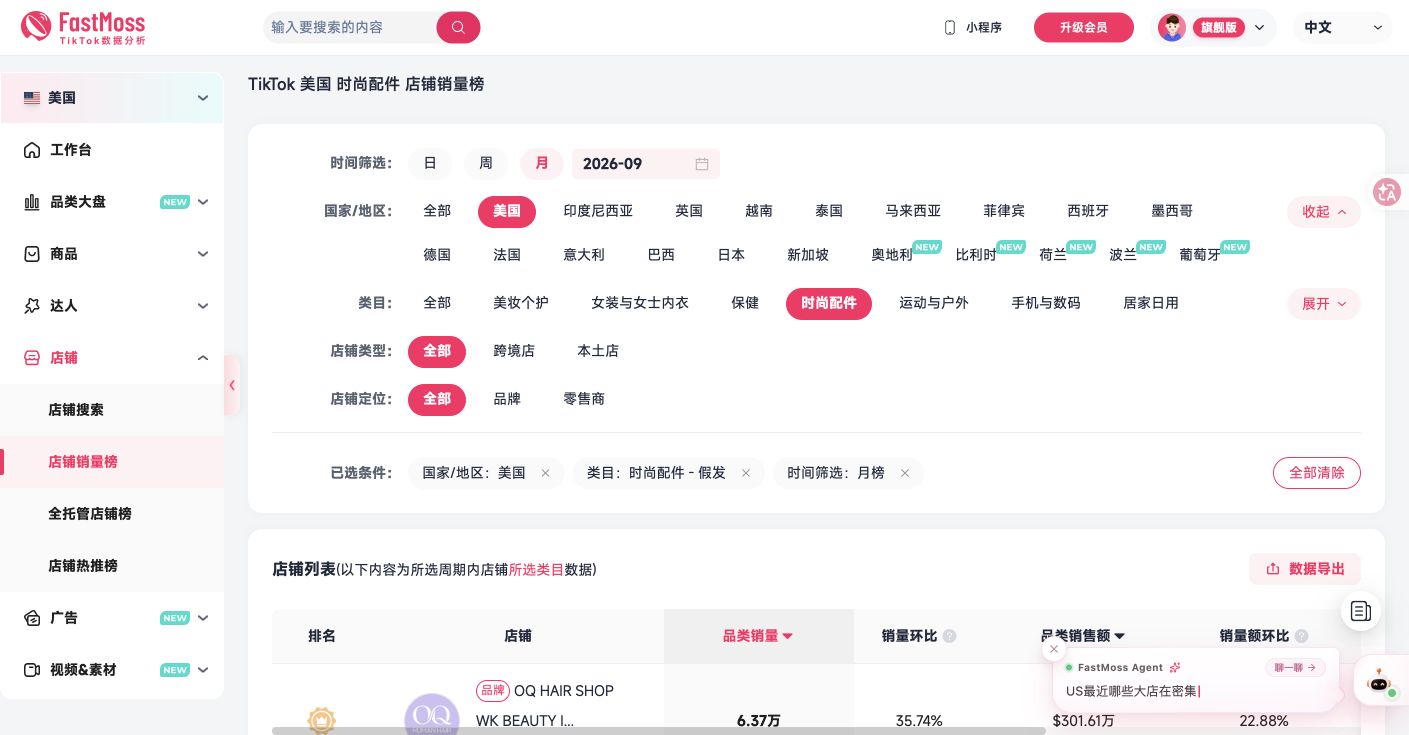Remove the 时间筛选：月榜 filter tag
Image resolution: width=1409 pixels, height=735 pixels.
[x=904, y=473]
